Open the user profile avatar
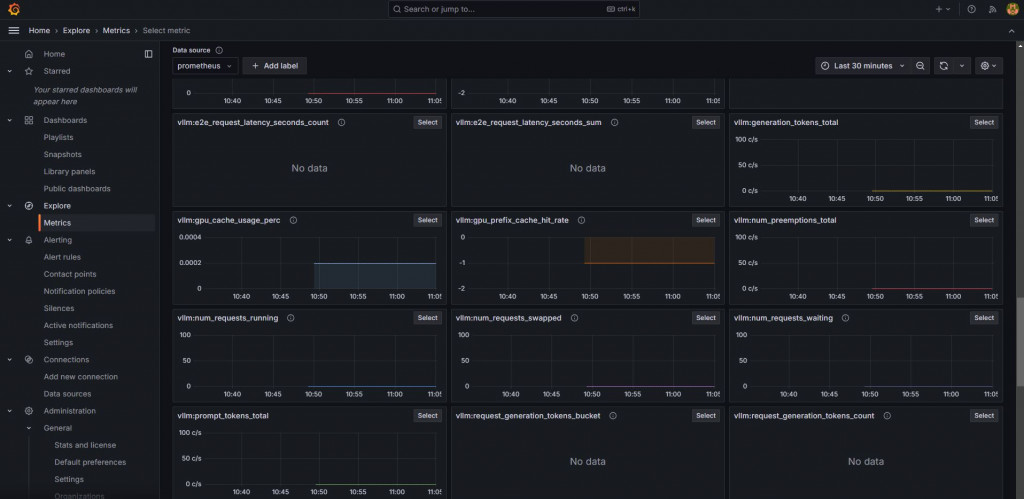1024x499 pixels. click(x=1012, y=9)
